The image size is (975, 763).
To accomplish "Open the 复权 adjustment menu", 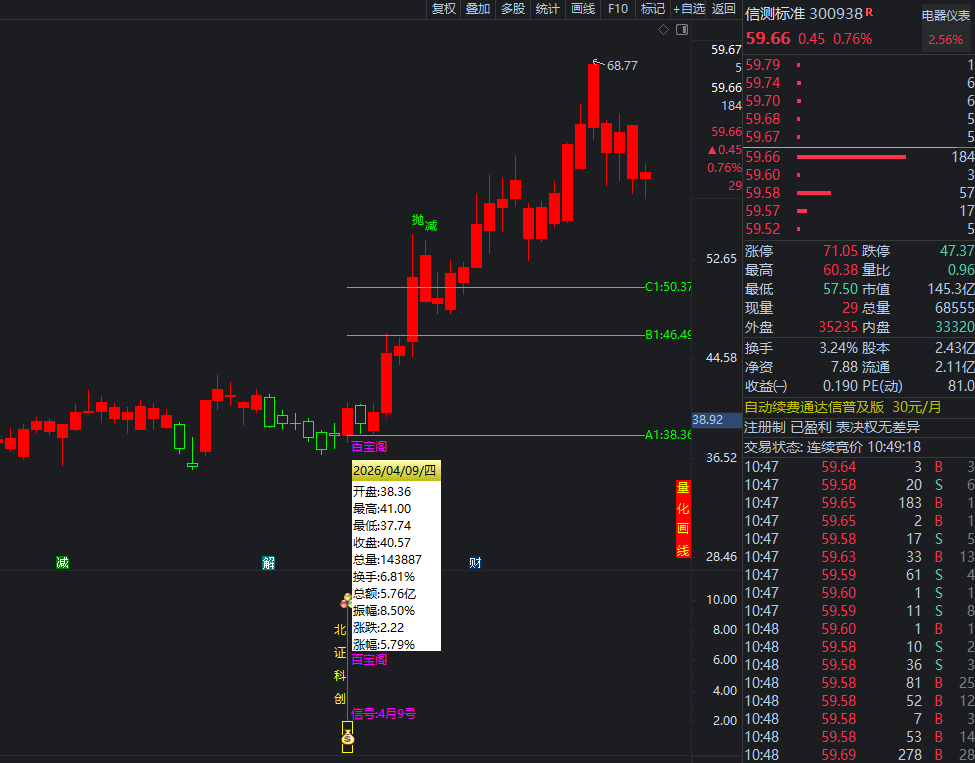I will [x=443, y=9].
